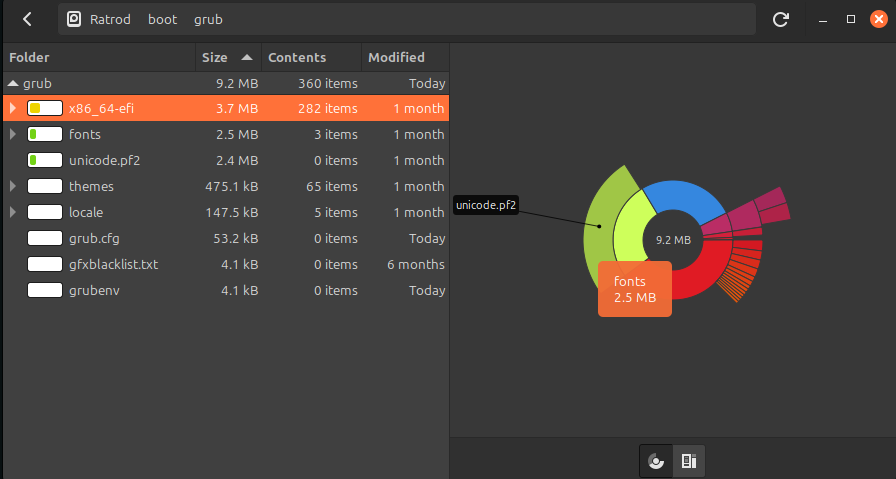The height and width of the screenshot is (479, 896).
Task: Select the gfxblacklist.txt file row
Action: pos(226,264)
